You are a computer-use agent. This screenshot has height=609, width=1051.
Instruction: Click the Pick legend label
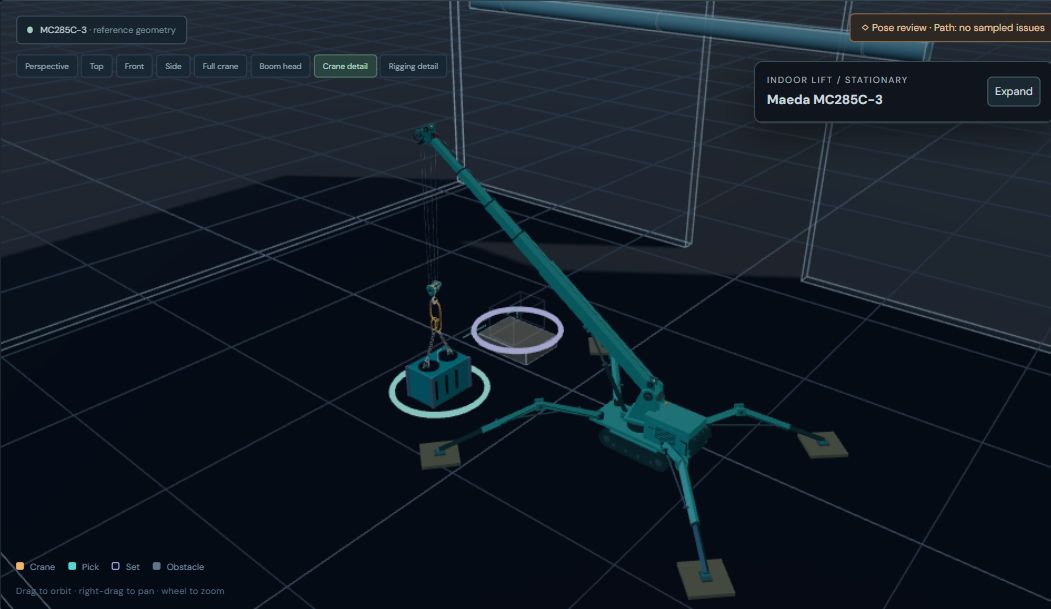(90, 567)
